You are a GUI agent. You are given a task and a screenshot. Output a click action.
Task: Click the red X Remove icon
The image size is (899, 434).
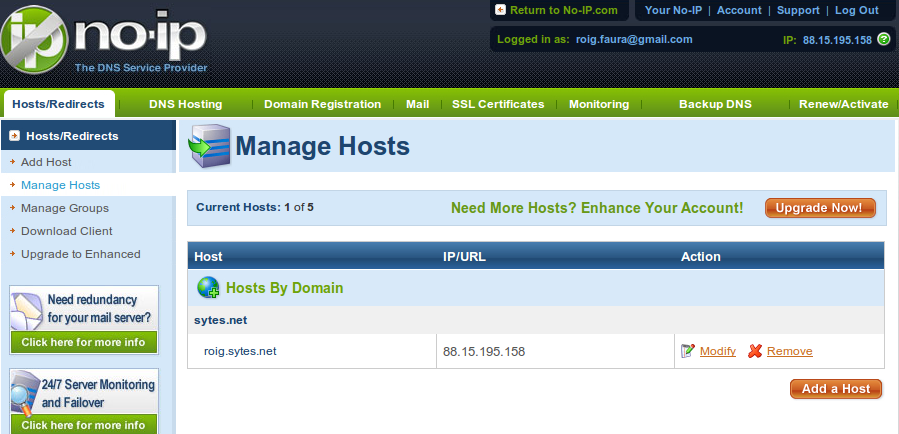[x=755, y=351]
